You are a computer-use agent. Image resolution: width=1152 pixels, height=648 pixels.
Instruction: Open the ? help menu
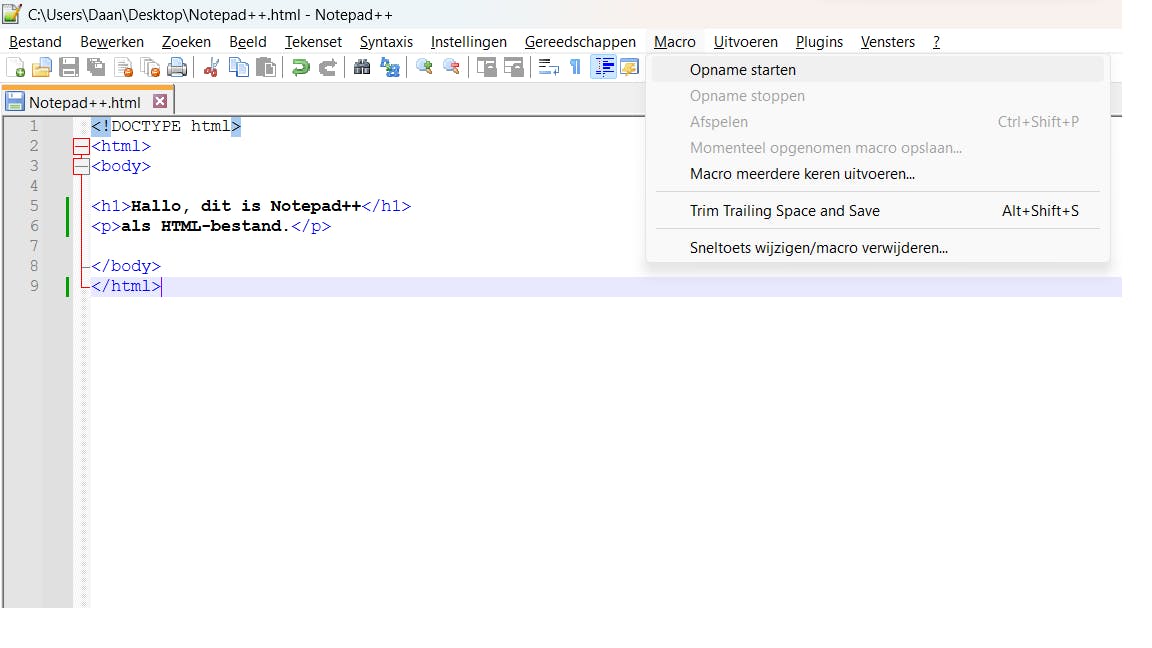(x=936, y=42)
